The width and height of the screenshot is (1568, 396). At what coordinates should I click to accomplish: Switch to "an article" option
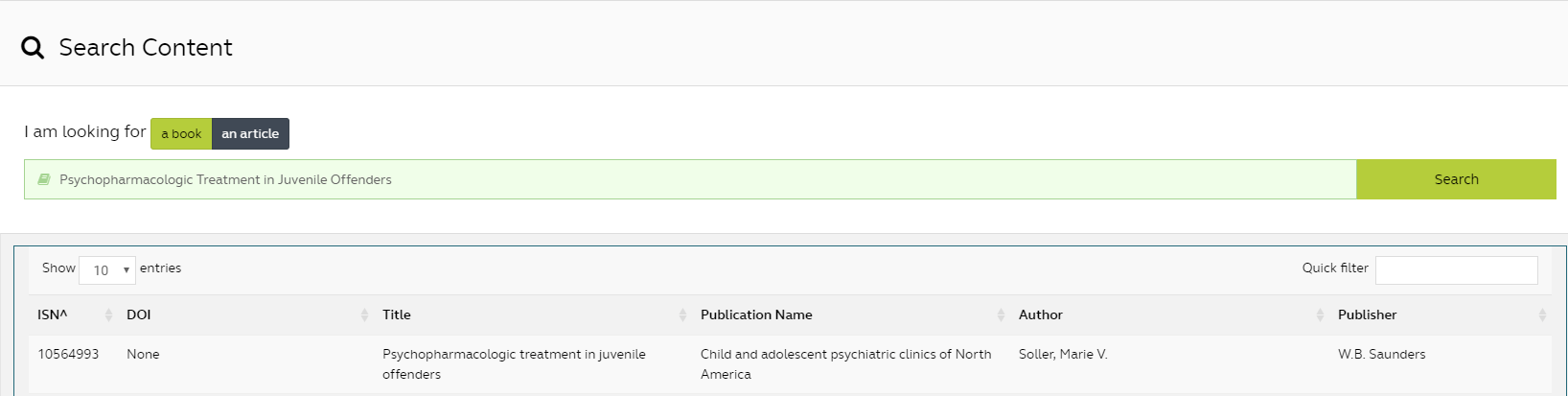tap(250, 133)
